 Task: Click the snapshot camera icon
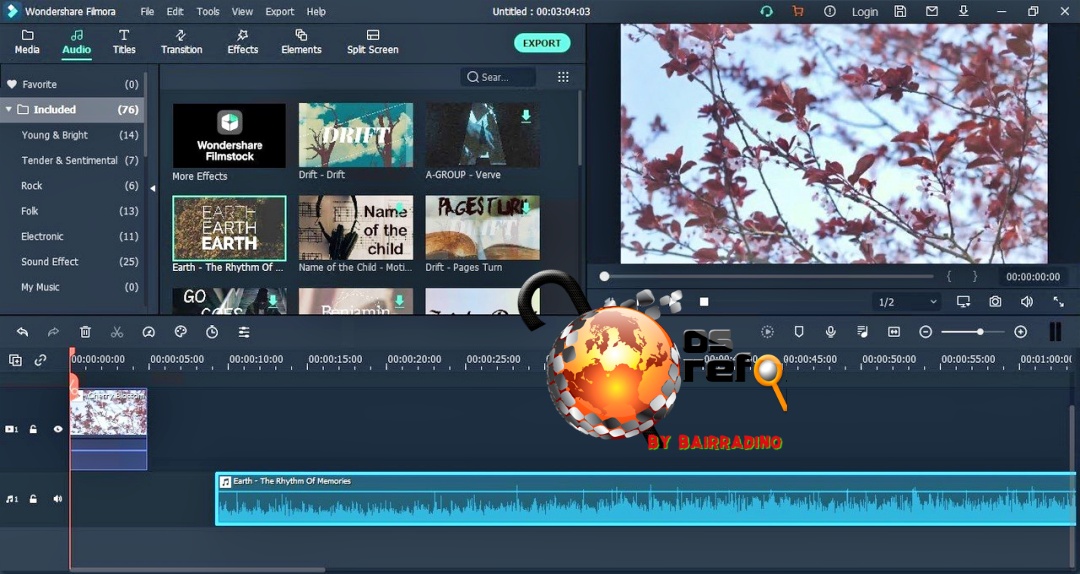click(995, 302)
